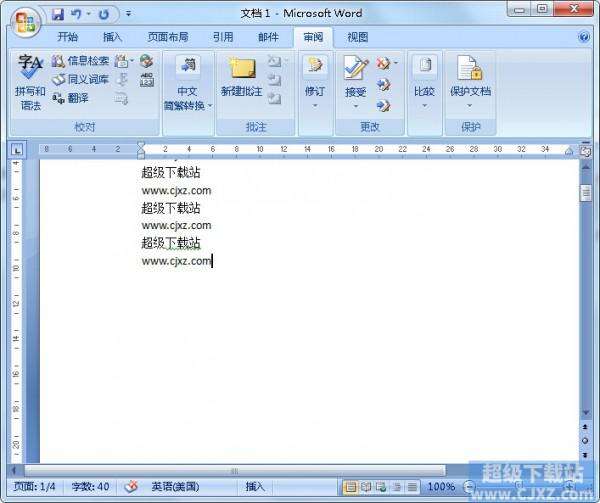Screen dimensions: 600x503
Task: Switch to full screen reading view
Action: pyautogui.click(x=366, y=487)
